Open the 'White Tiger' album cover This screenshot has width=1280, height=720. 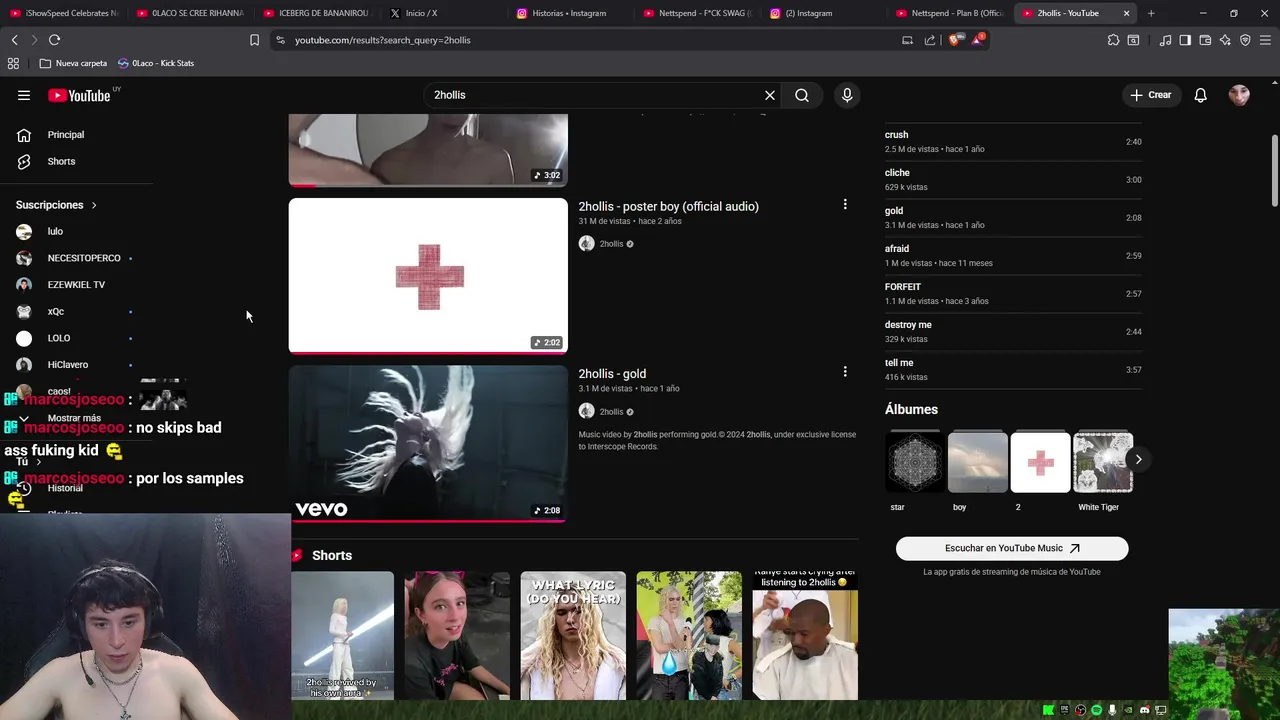click(1103, 461)
